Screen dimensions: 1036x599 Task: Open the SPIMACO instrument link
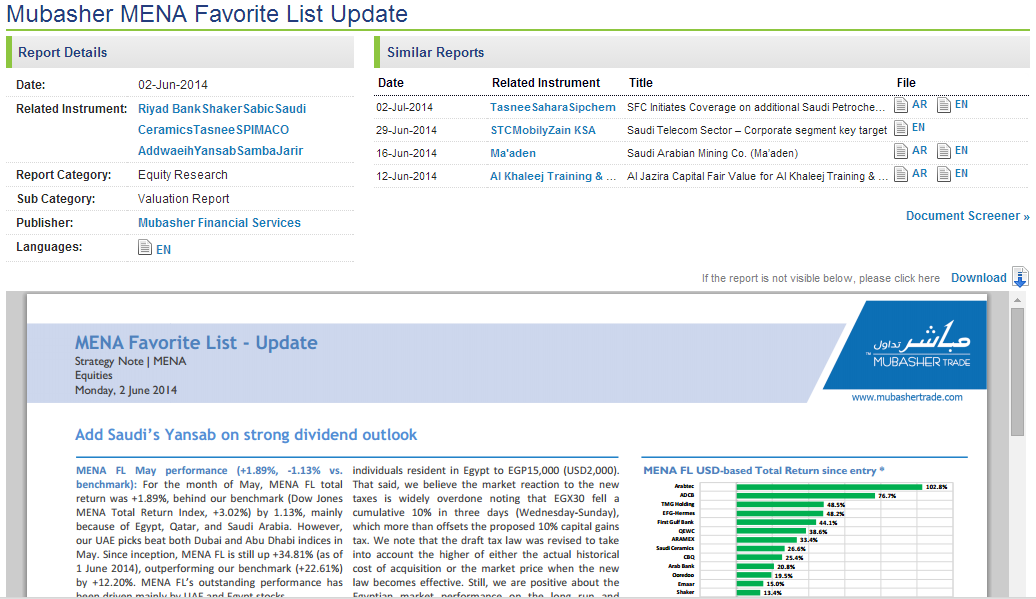click(x=262, y=130)
